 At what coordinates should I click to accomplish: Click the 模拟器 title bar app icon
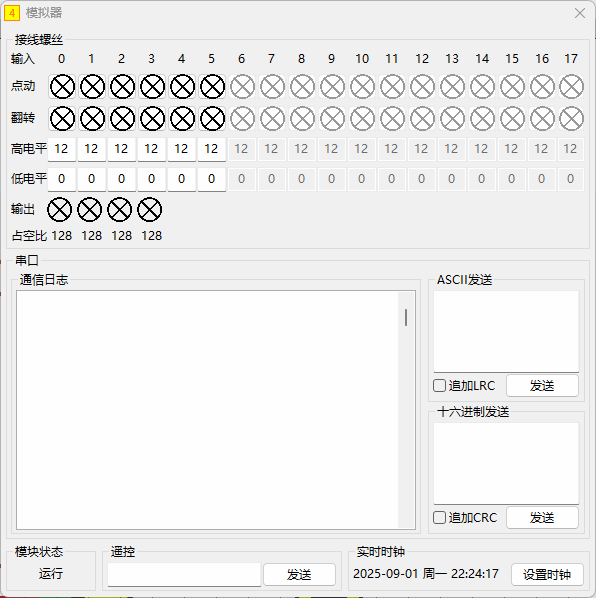12,13
